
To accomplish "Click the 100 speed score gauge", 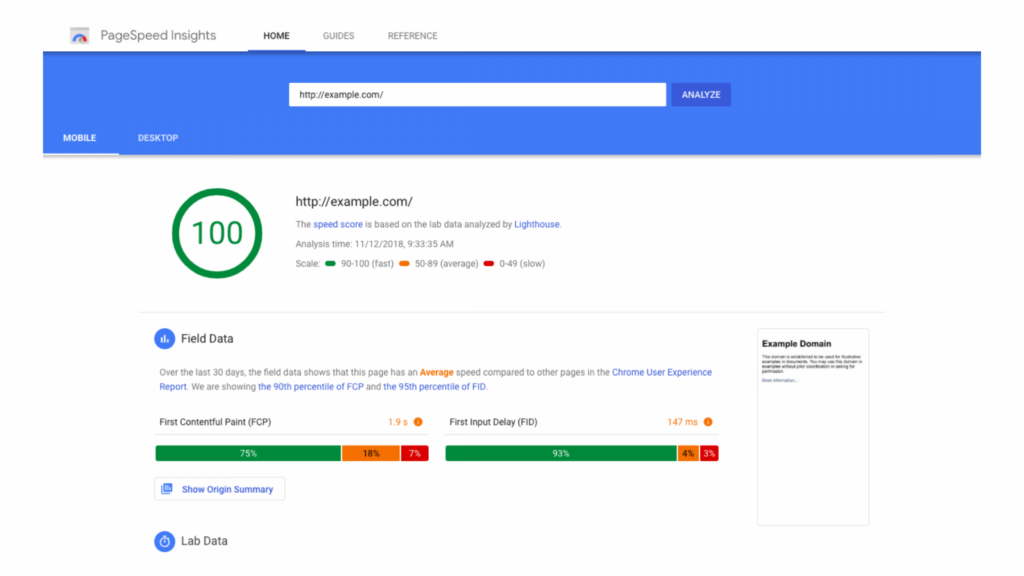I will [x=217, y=233].
